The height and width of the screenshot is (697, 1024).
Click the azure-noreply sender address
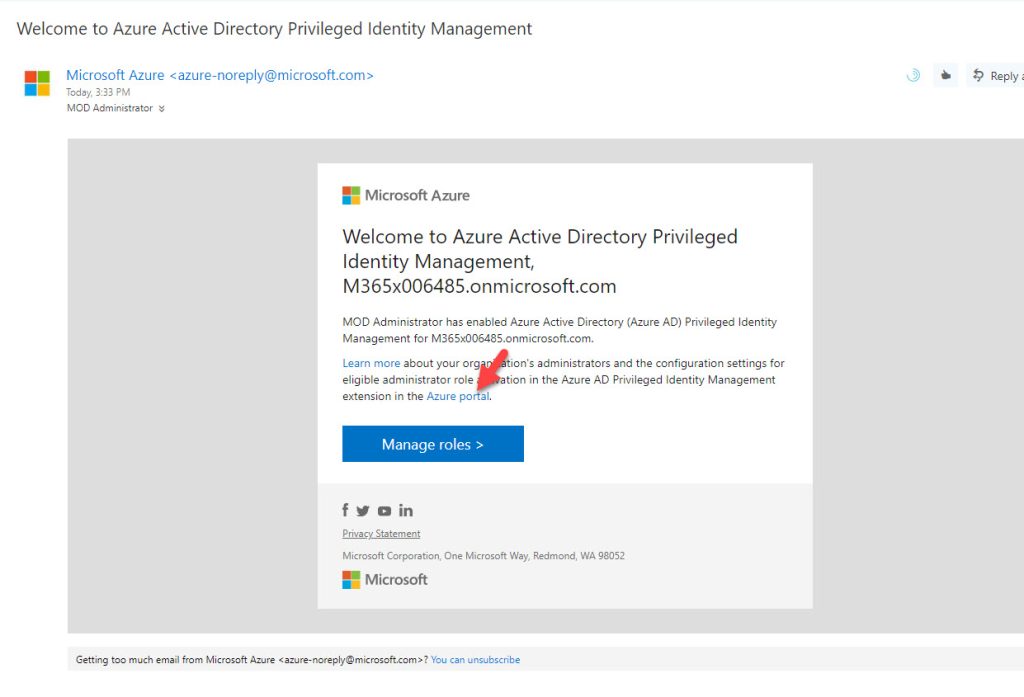[x=272, y=74]
